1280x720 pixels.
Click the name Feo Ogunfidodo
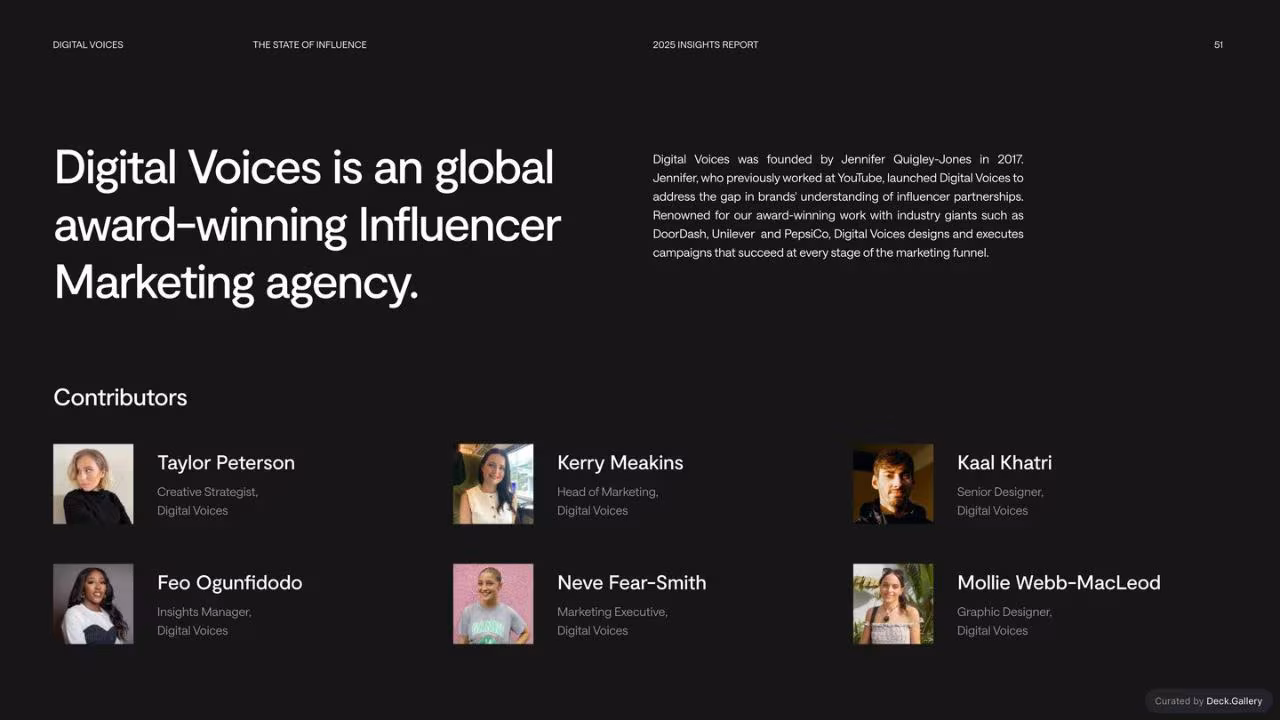[x=229, y=583]
